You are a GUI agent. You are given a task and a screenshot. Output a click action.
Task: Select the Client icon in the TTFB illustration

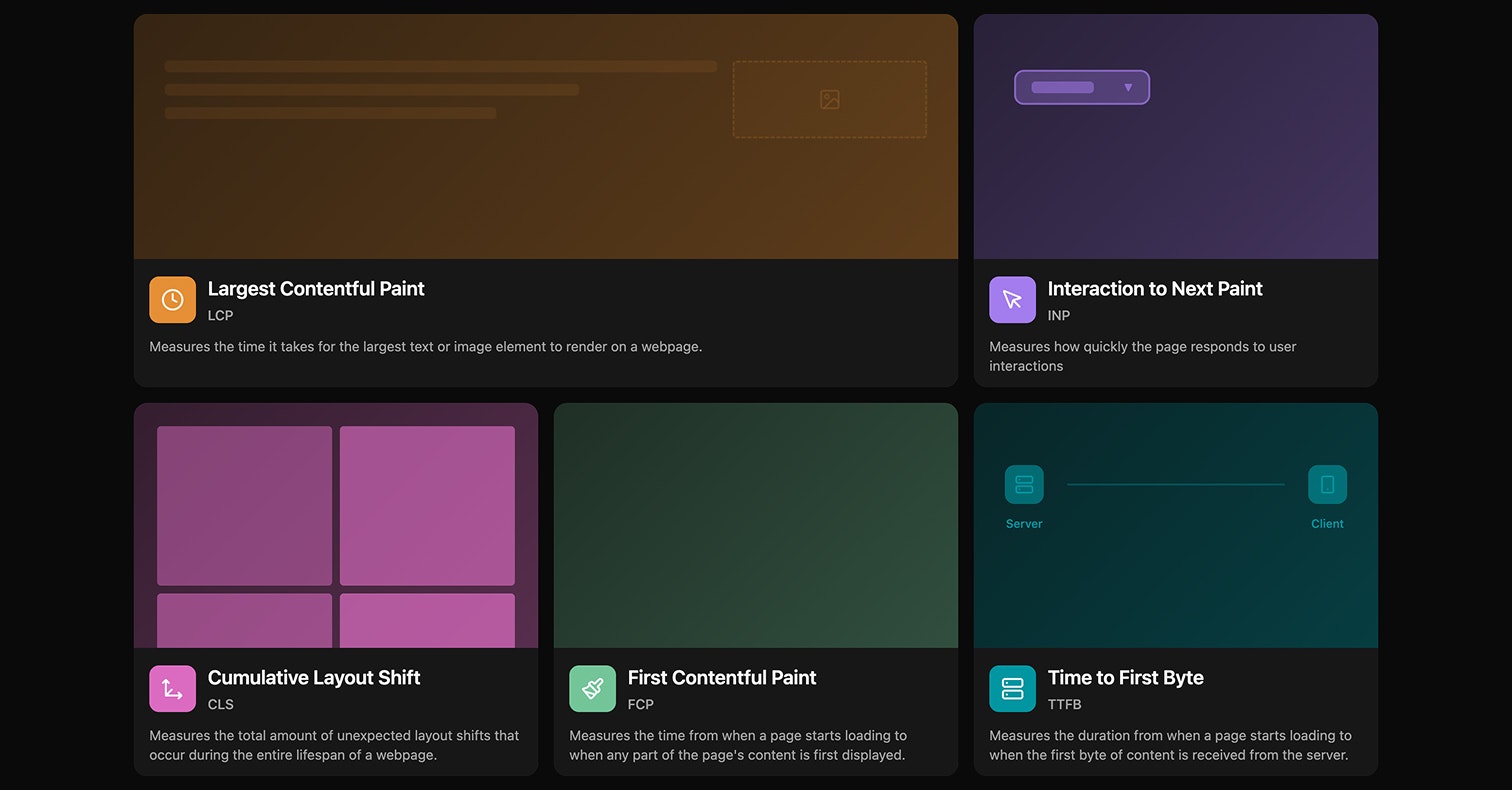(x=1327, y=484)
